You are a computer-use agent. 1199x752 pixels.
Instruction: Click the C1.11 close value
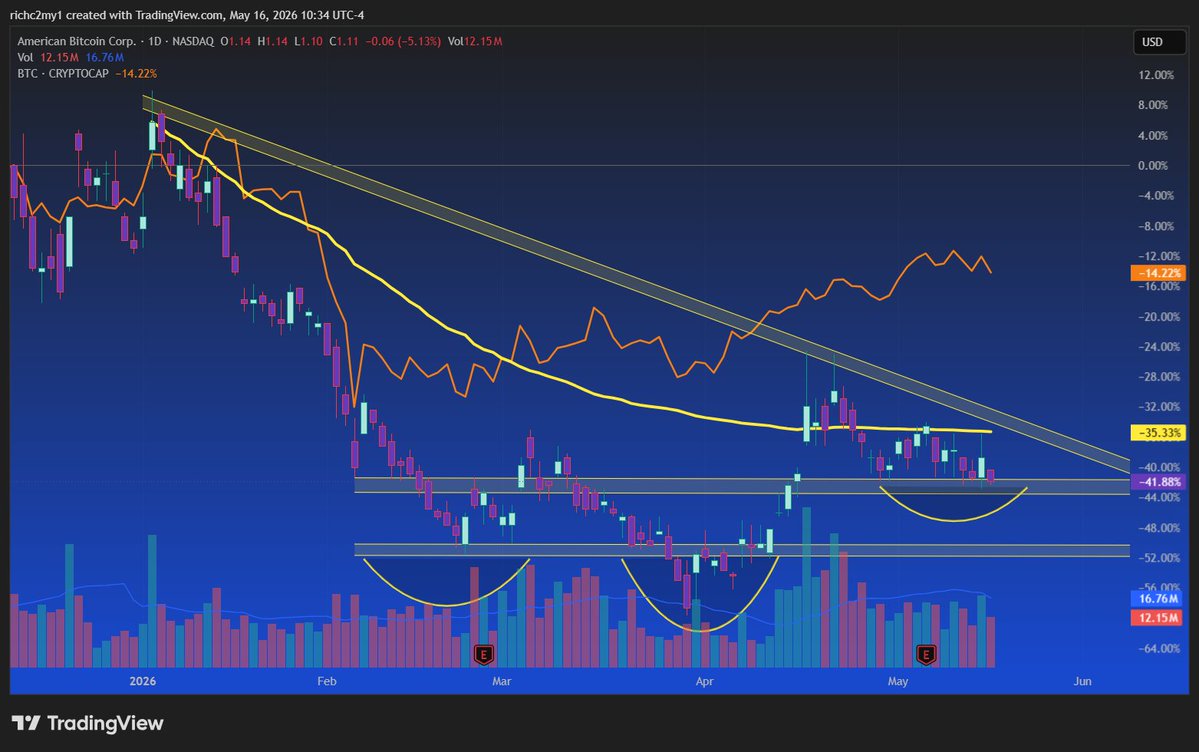[344, 41]
